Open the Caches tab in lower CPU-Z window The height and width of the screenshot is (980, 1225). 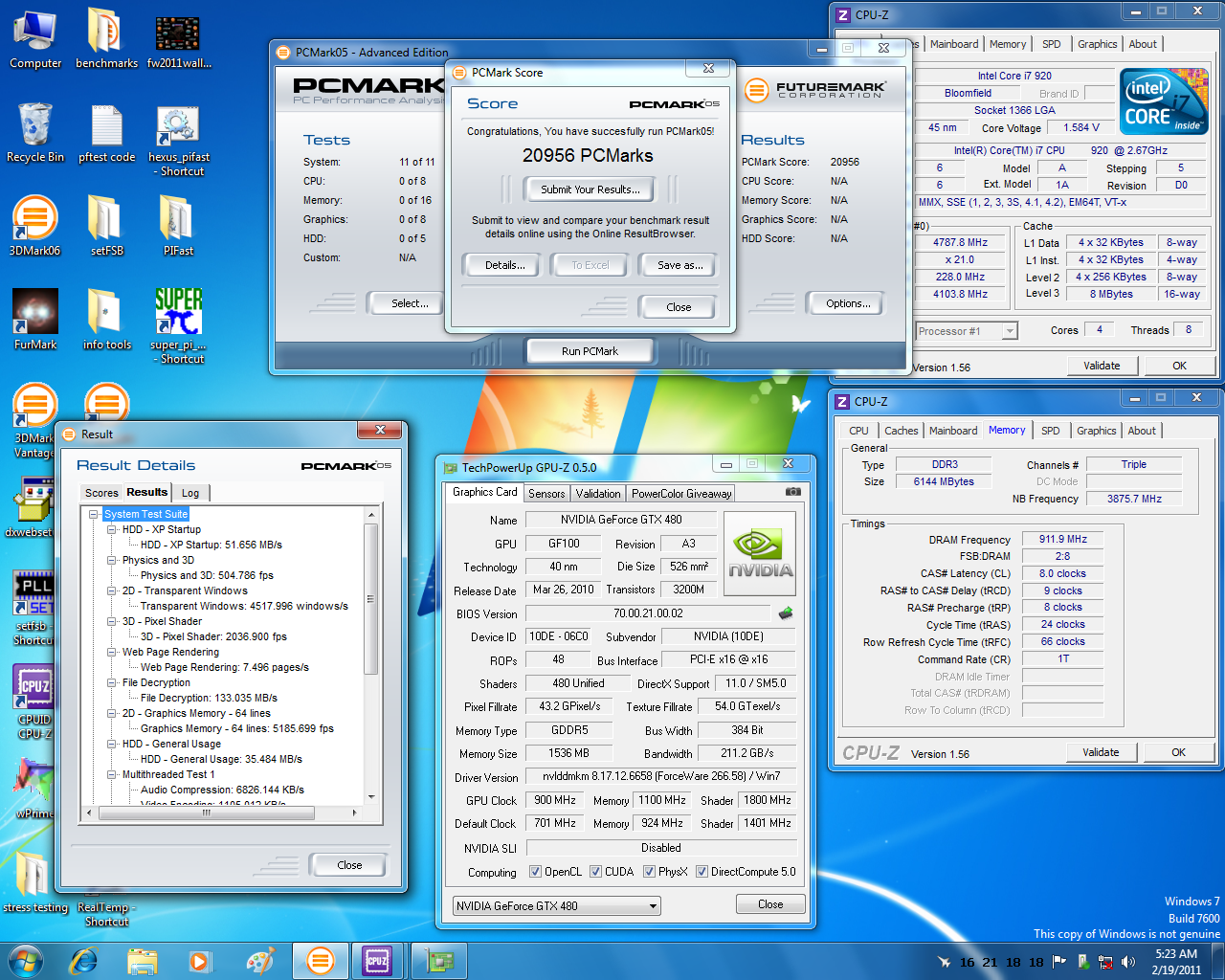coord(902,431)
